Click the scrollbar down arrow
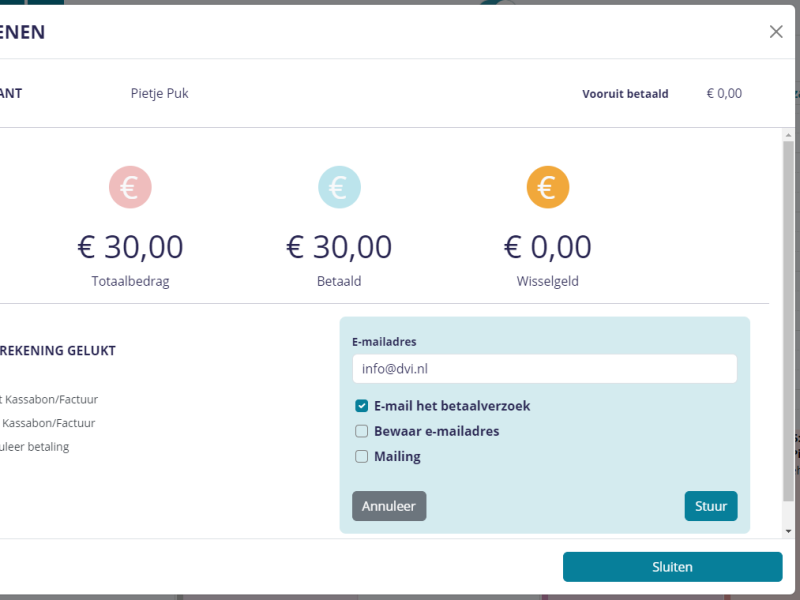This screenshot has height=600, width=800. point(788,531)
